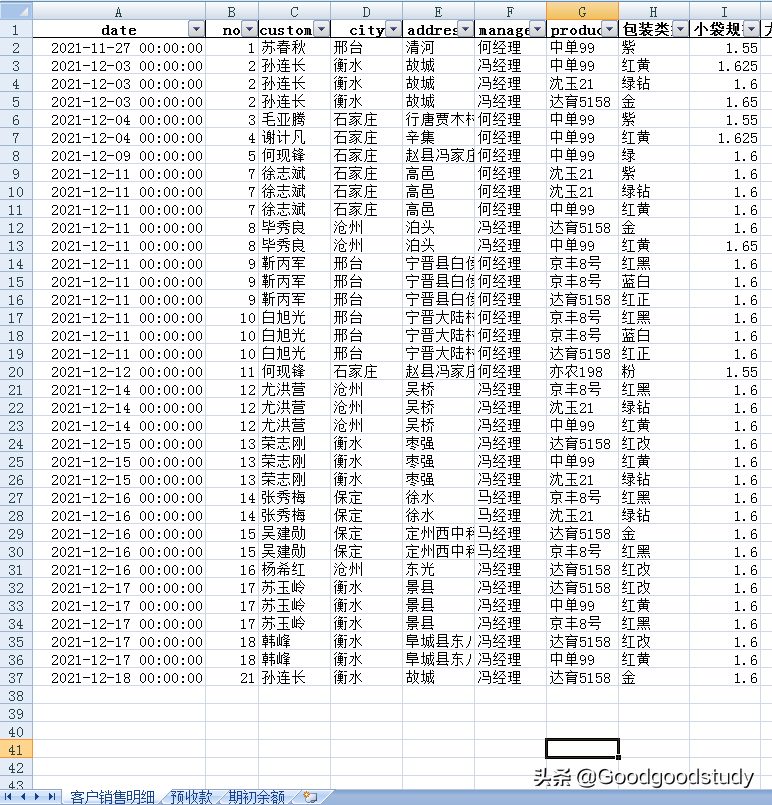The image size is (772, 805).
Task: Click the insert new worksheet tab icon
Action: pyautogui.click(x=310, y=797)
